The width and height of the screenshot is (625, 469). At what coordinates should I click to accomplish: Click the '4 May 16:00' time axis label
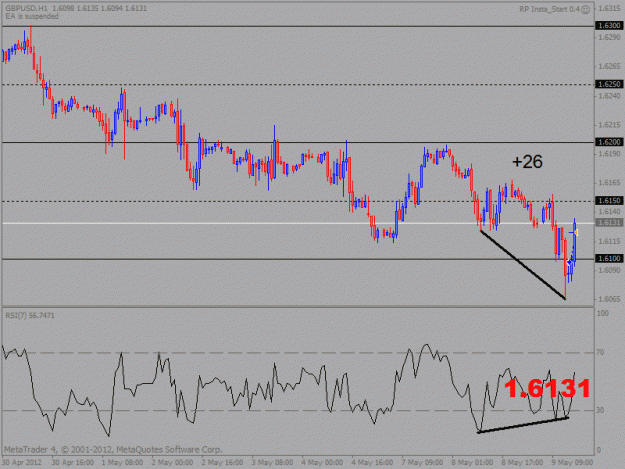coord(372,463)
